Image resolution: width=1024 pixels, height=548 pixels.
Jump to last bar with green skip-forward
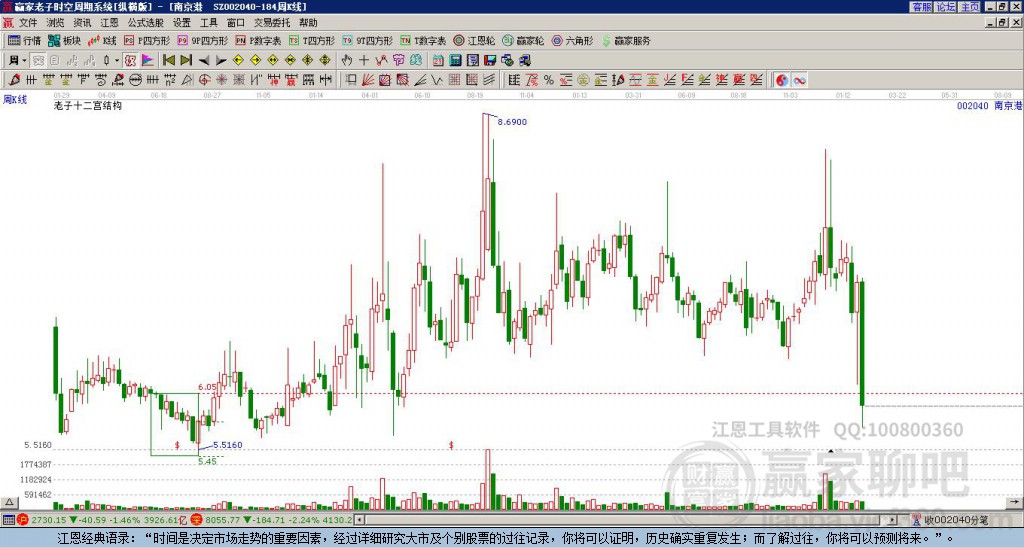tap(186, 61)
